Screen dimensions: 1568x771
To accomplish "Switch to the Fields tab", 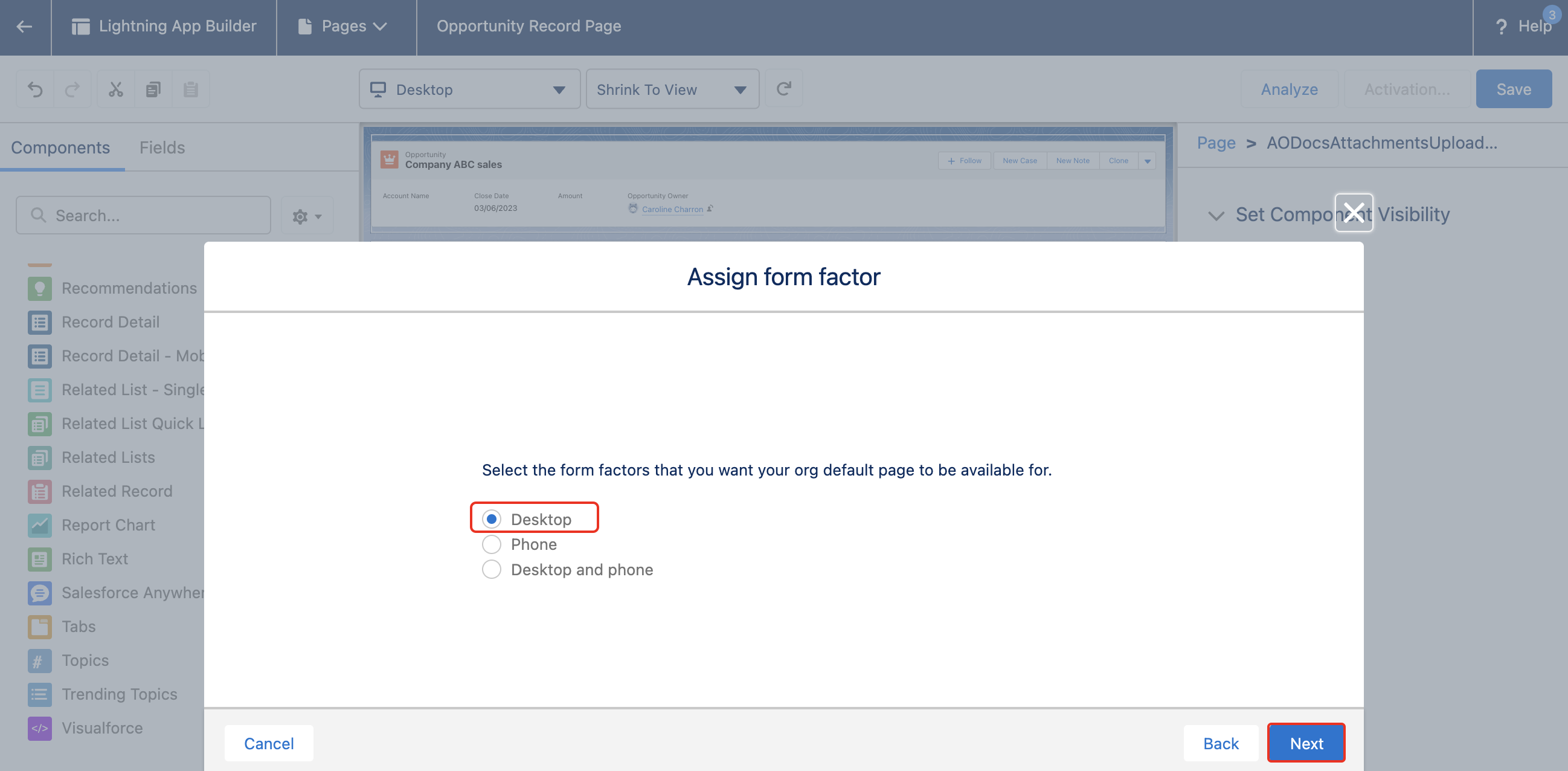I will [162, 147].
